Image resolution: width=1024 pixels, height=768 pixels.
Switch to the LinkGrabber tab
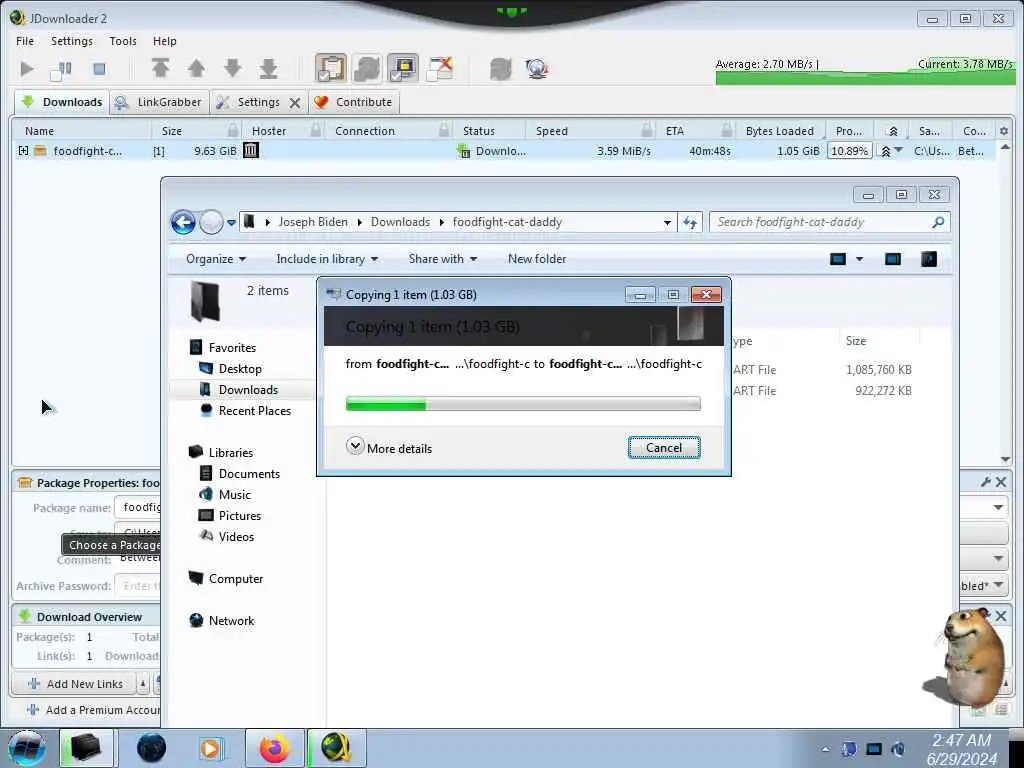(159, 102)
